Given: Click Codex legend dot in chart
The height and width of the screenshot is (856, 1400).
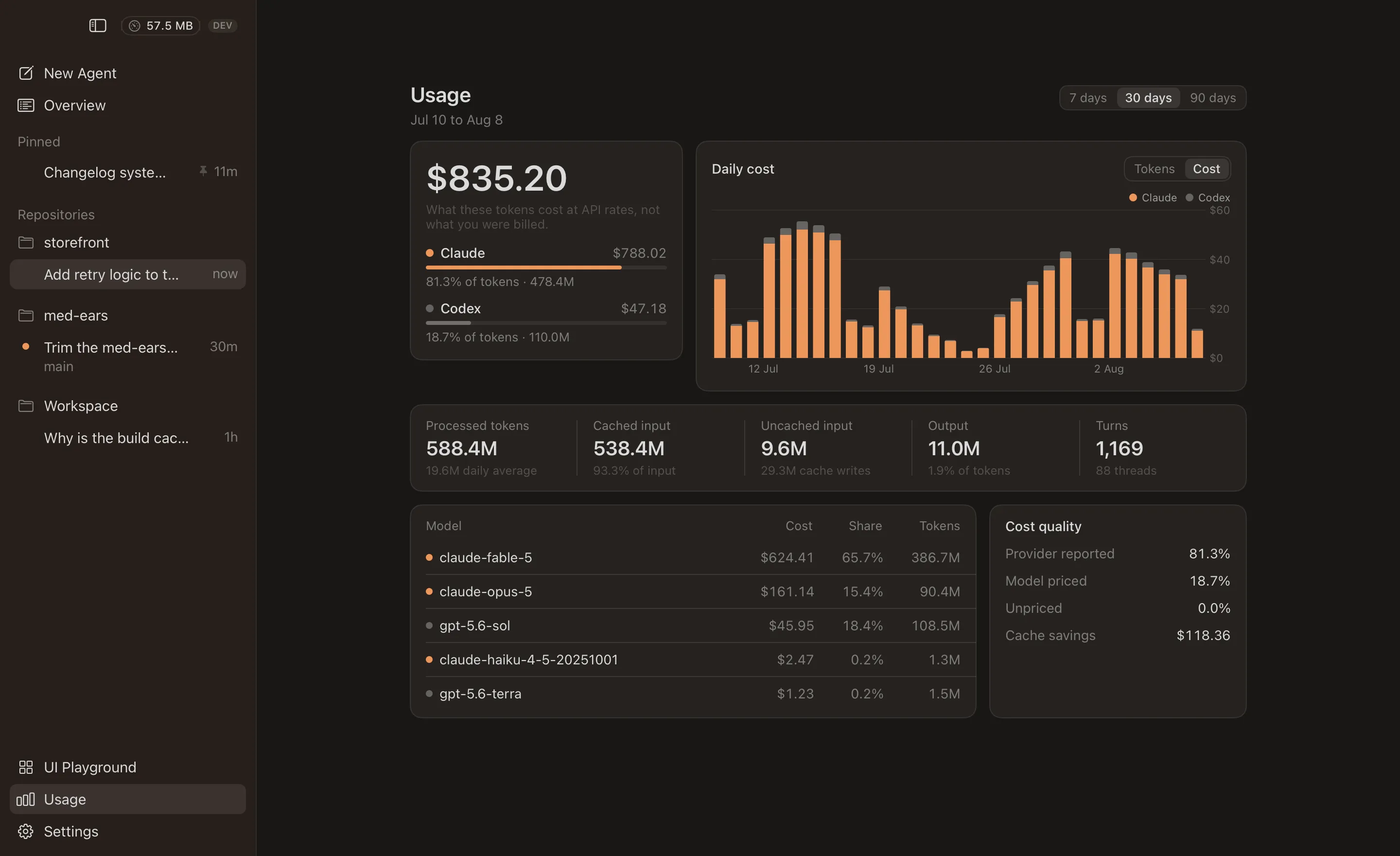Looking at the screenshot, I should point(1189,198).
